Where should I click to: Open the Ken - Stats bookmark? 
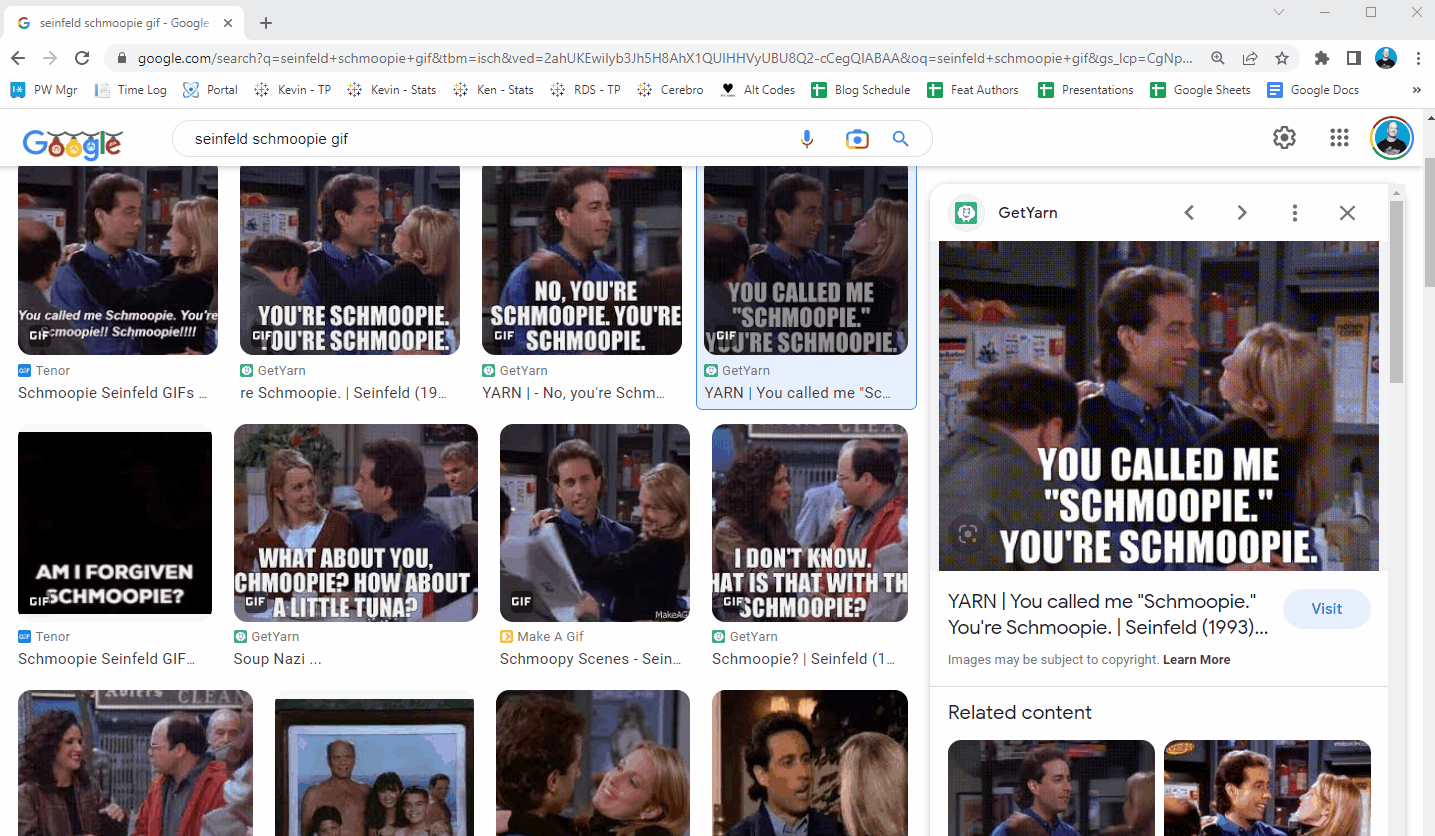point(493,90)
